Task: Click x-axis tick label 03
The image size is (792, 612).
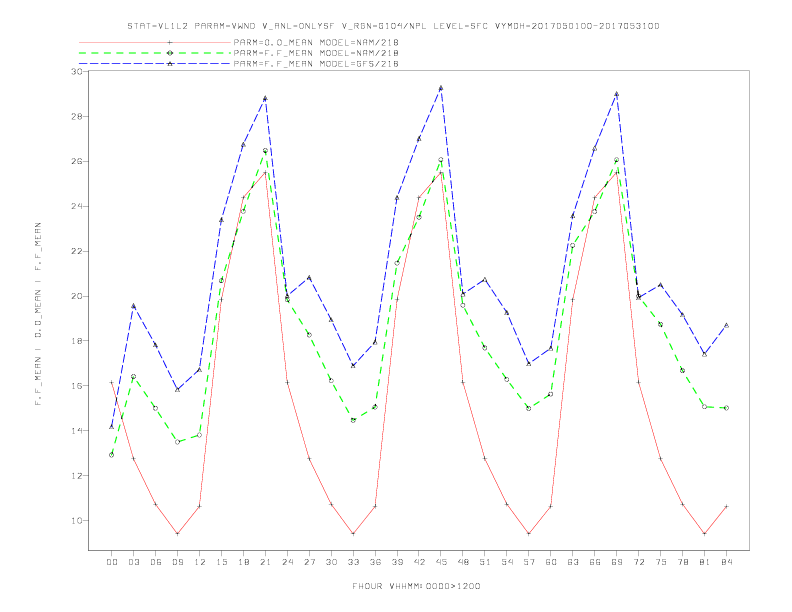Action: tap(133, 562)
